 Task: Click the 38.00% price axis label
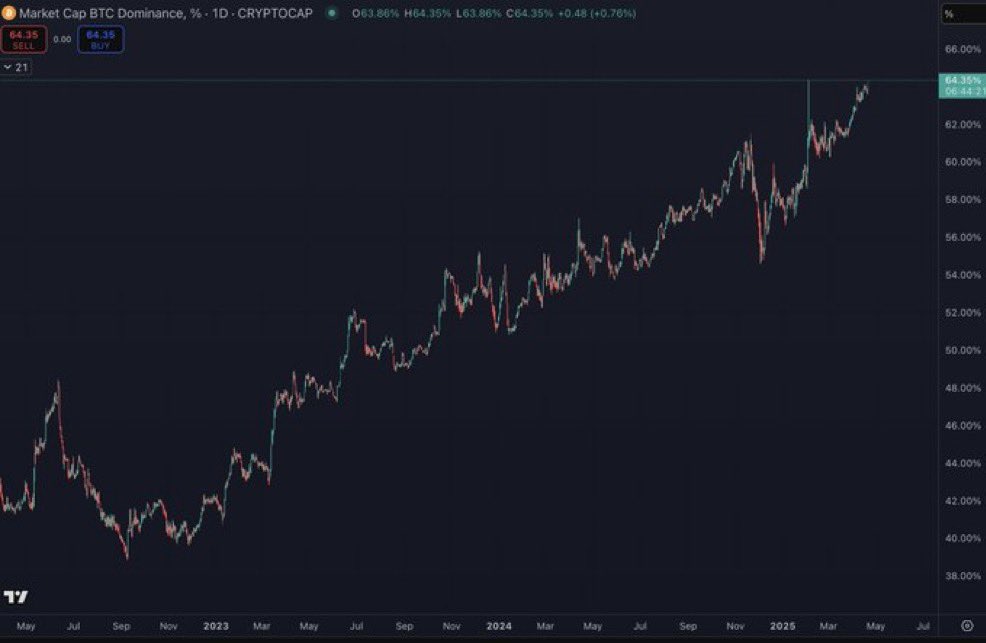click(x=962, y=576)
